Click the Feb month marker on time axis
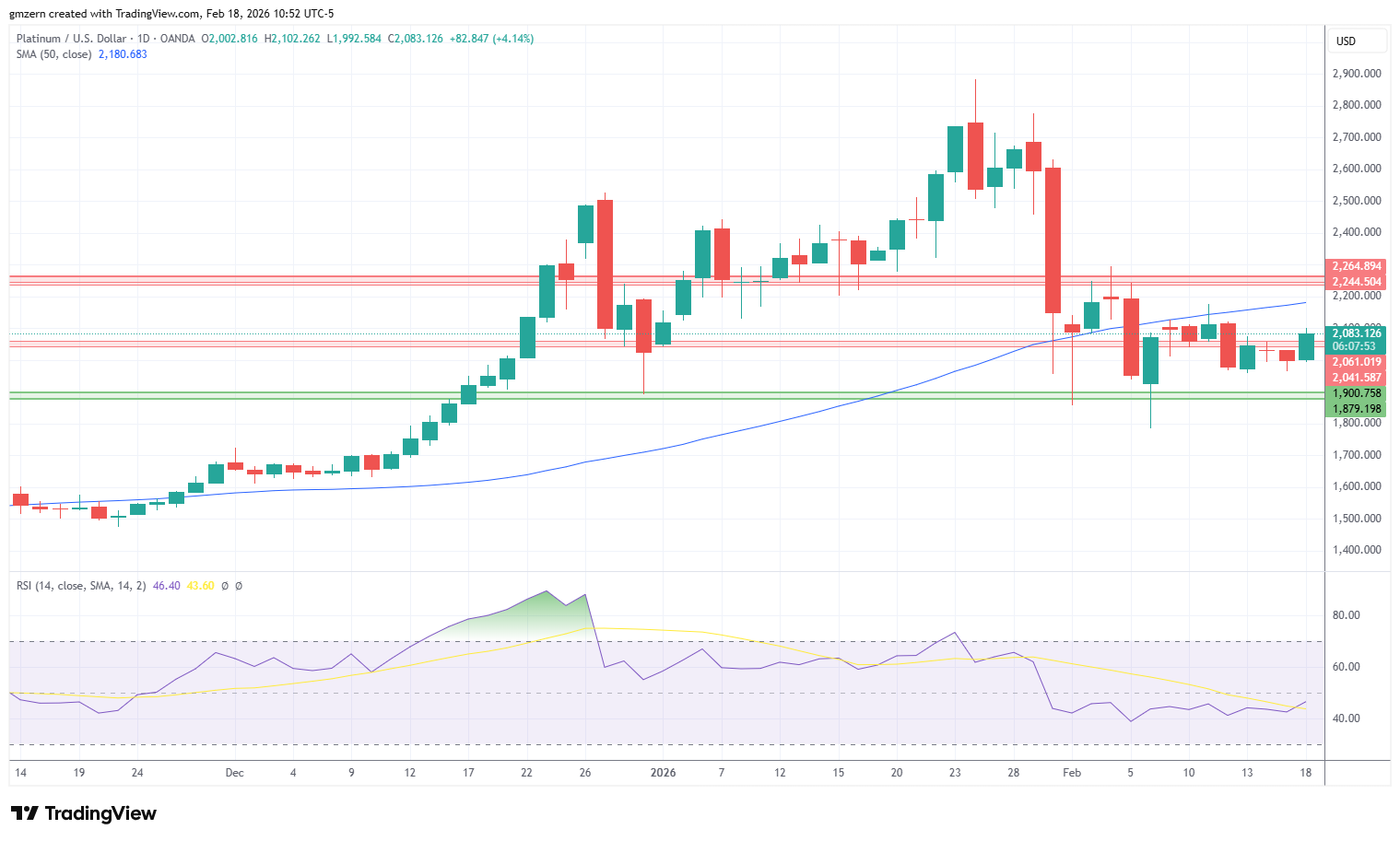1400x841 pixels. [x=1072, y=773]
